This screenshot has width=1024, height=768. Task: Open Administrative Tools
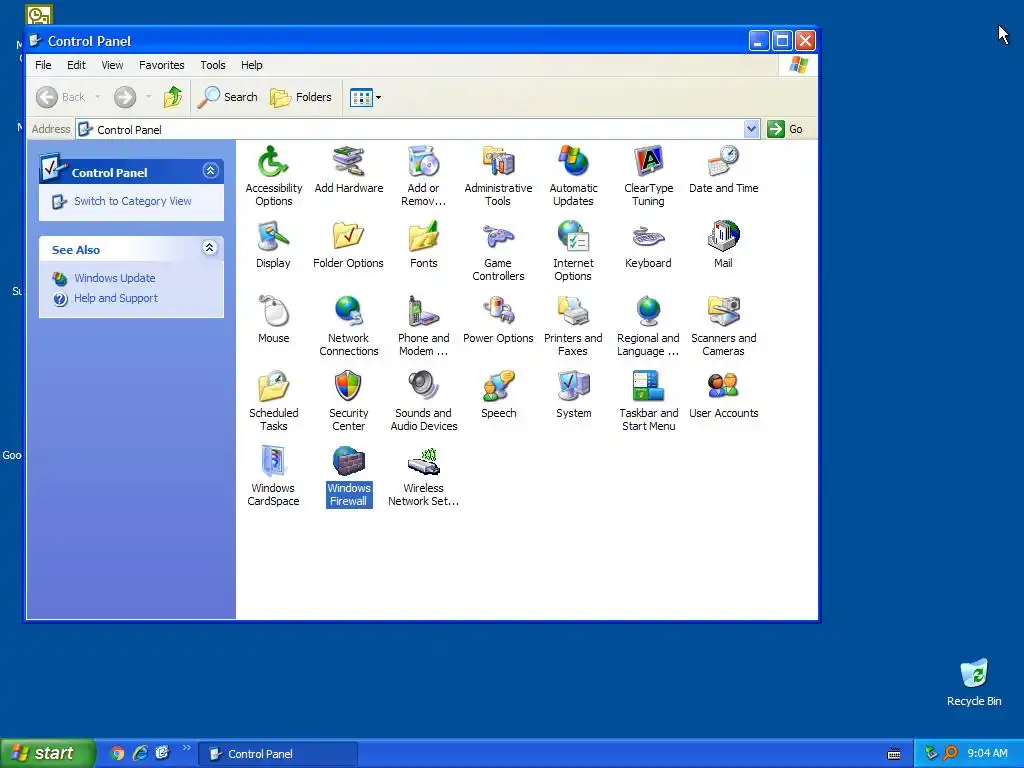[498, 161]
